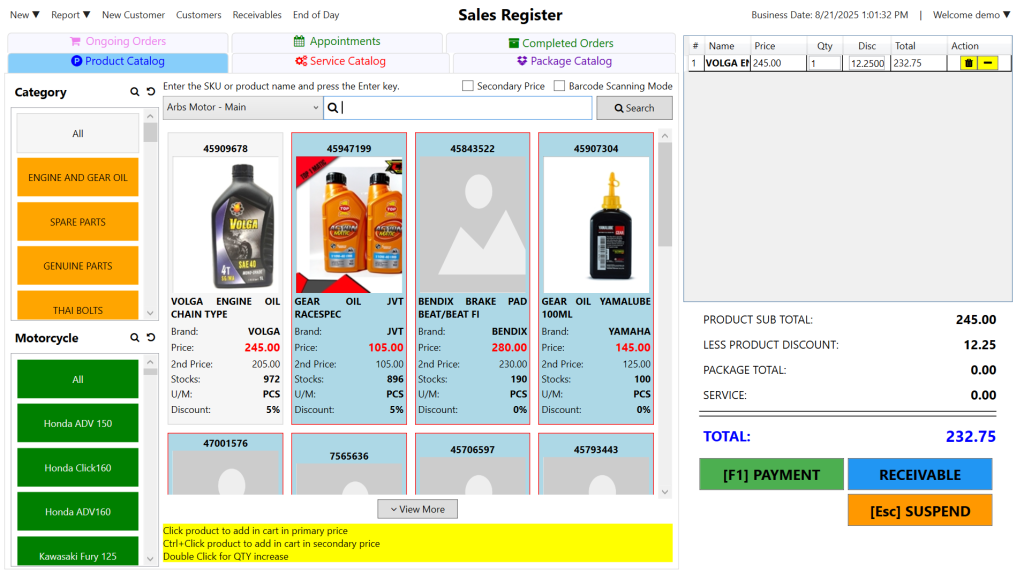The image size is (1024, 571).
Task: Expand products with View More
Action: [417, 509]
